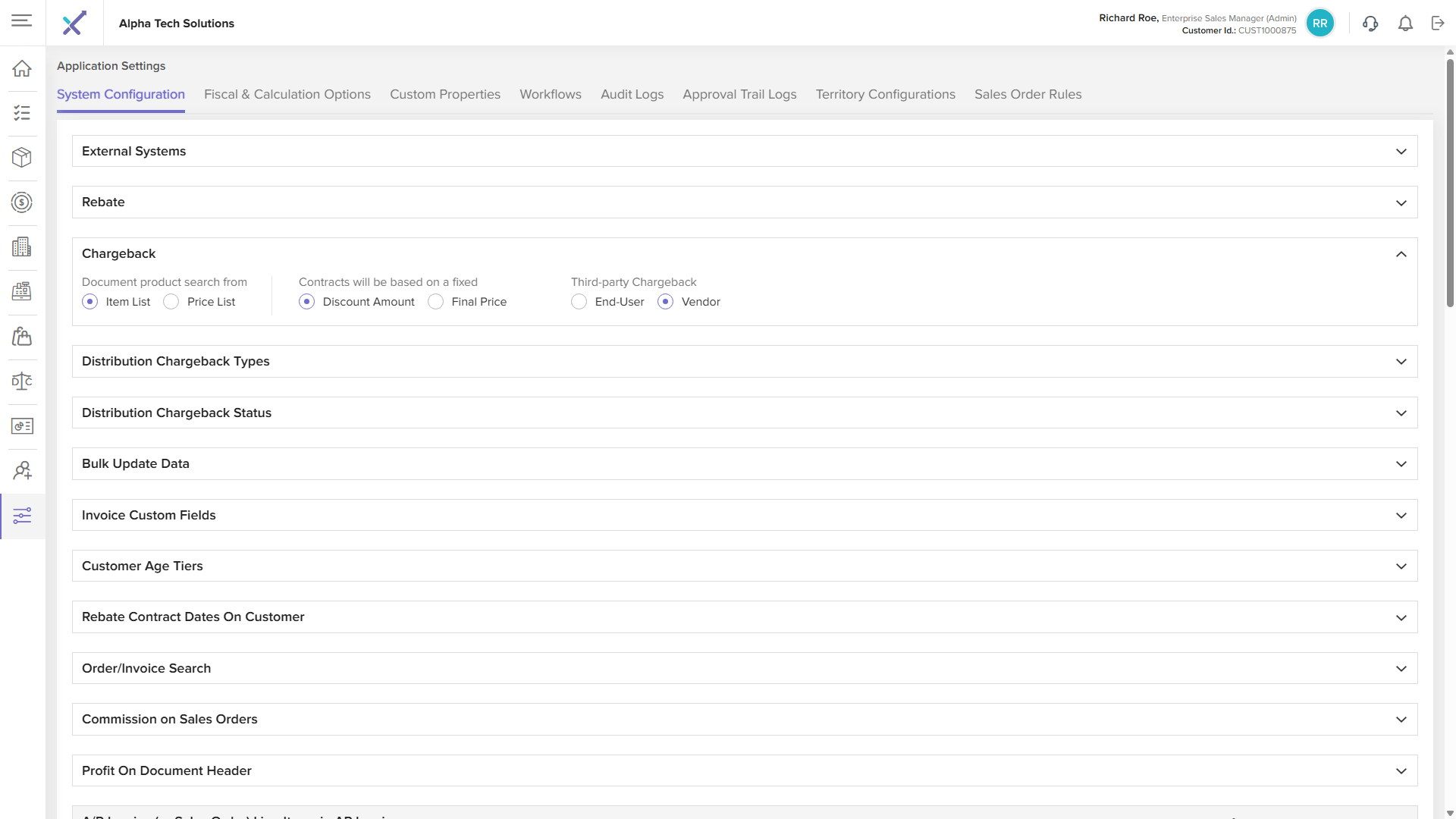This screenshot has height=819, width=1456.
Task: Click the balance scale sidebar icon
Action: click(22, 381)
